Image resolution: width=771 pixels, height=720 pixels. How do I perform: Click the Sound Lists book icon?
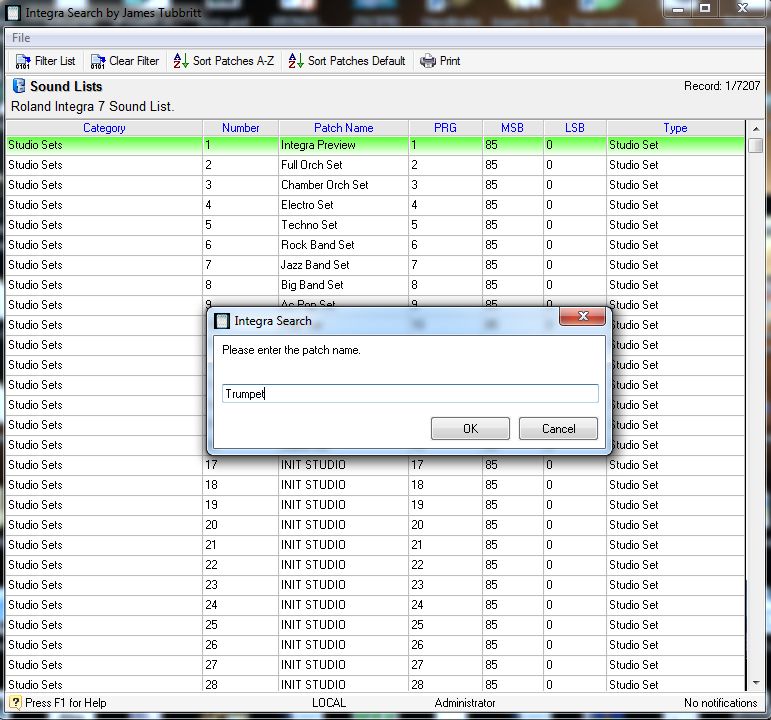click(19, 86)
